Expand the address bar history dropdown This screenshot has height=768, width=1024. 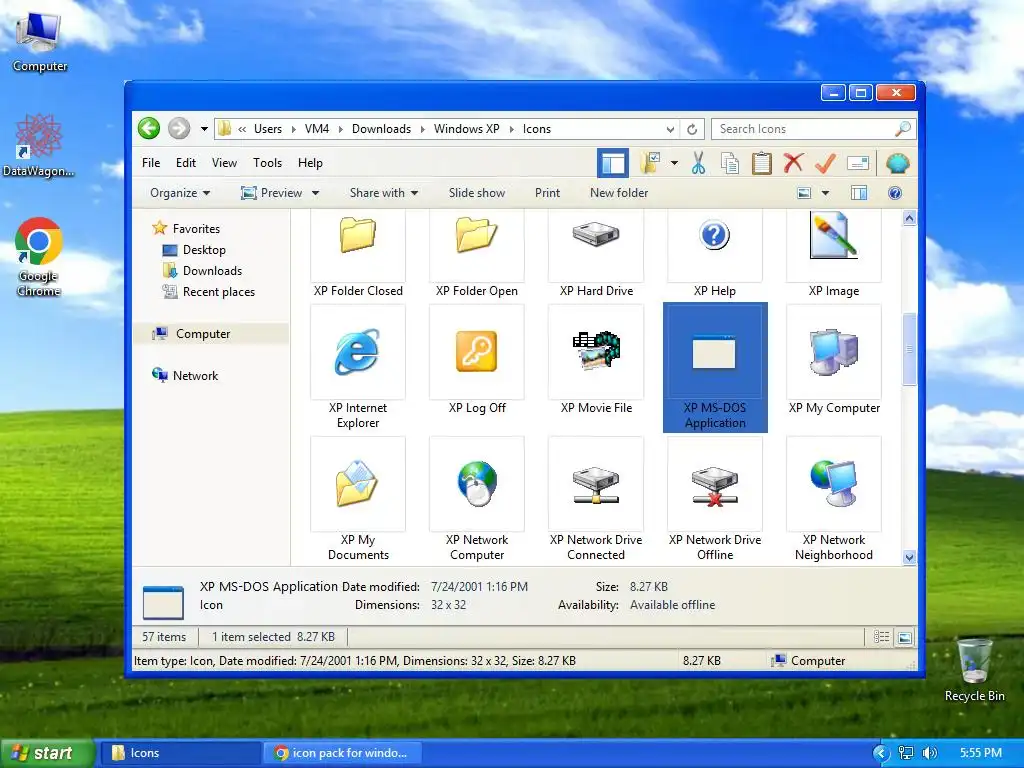coord(670,129)
